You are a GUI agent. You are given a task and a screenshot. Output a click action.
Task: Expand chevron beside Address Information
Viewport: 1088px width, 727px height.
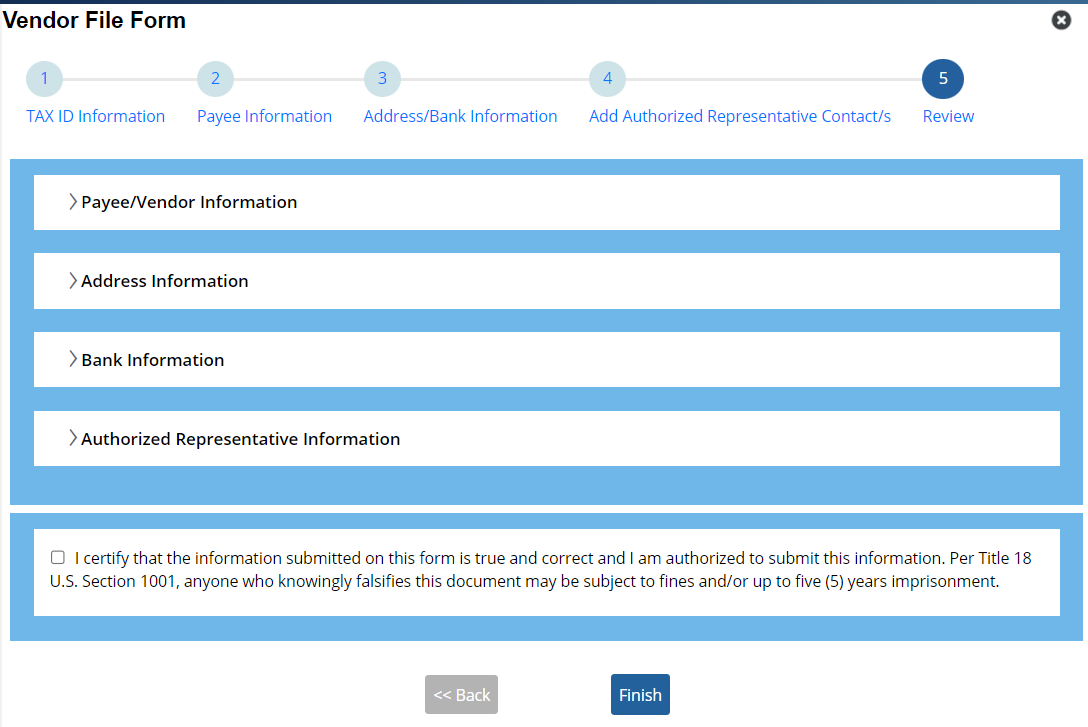point(73,281)
